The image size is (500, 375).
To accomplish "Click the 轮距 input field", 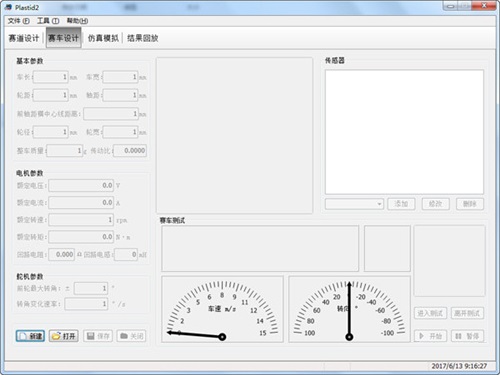I will 51,95.
